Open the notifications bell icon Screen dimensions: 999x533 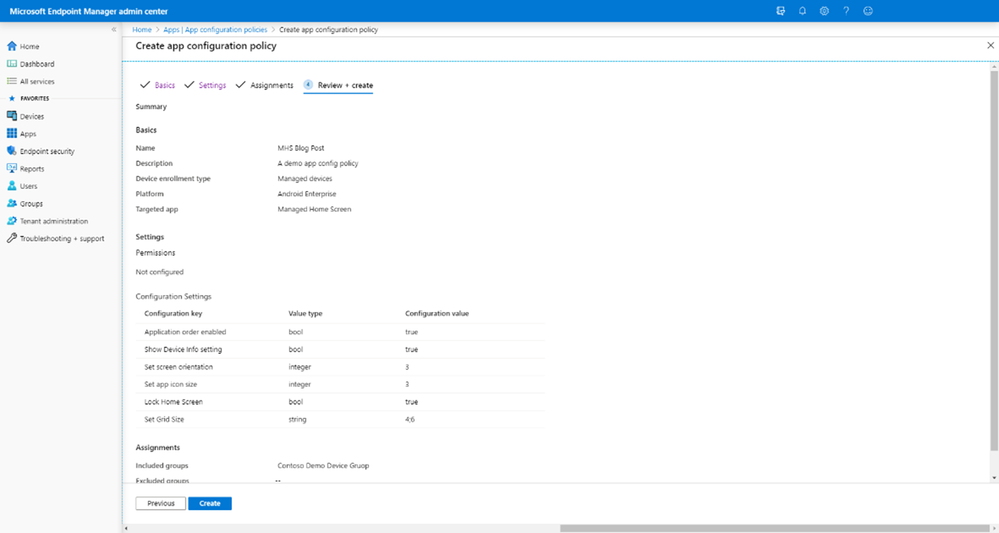tap(802, 11)
